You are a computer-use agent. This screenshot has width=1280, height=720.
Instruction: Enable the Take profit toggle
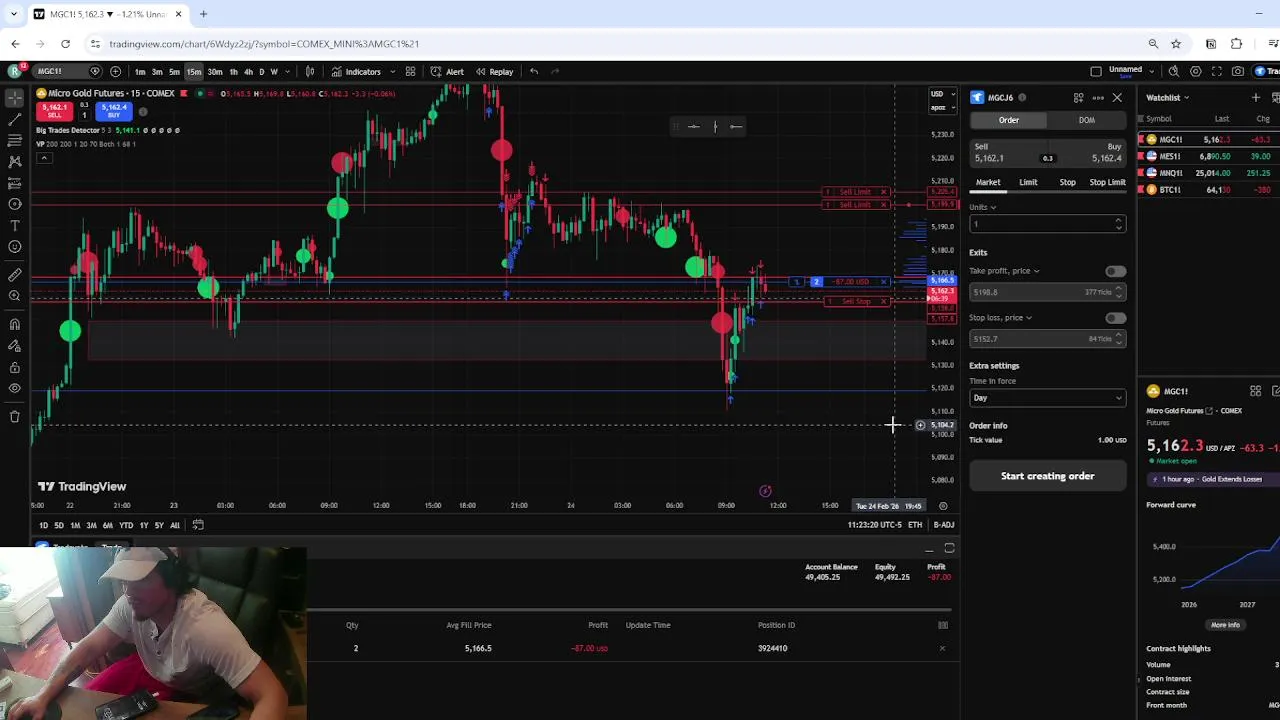pos(1115,271)
